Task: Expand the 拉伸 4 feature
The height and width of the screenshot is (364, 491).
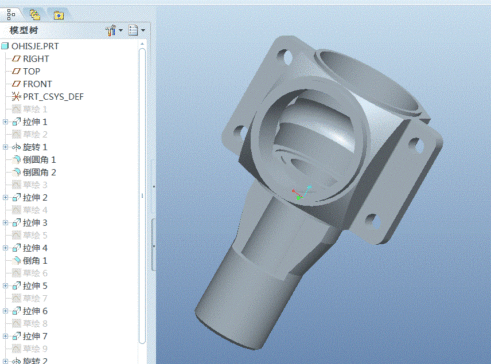Action: [x=5, y=248]
